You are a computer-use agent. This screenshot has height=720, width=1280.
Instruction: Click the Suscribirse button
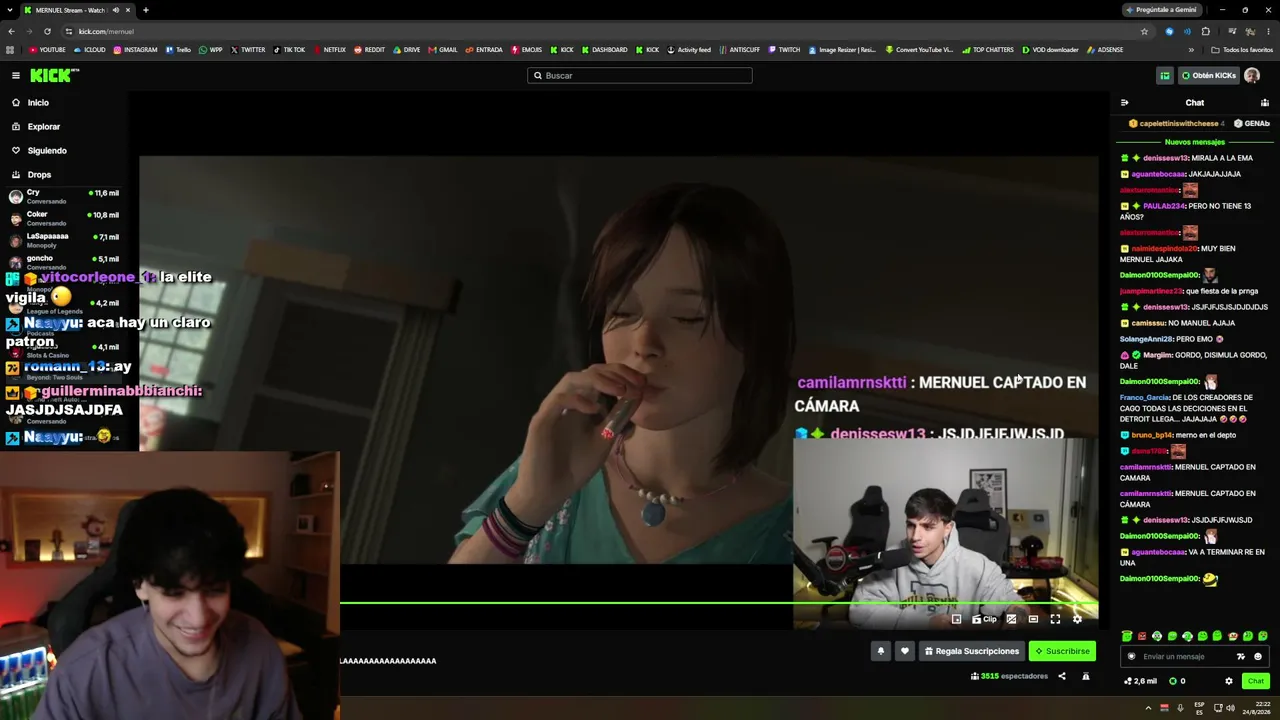[x=1062, y=651]
